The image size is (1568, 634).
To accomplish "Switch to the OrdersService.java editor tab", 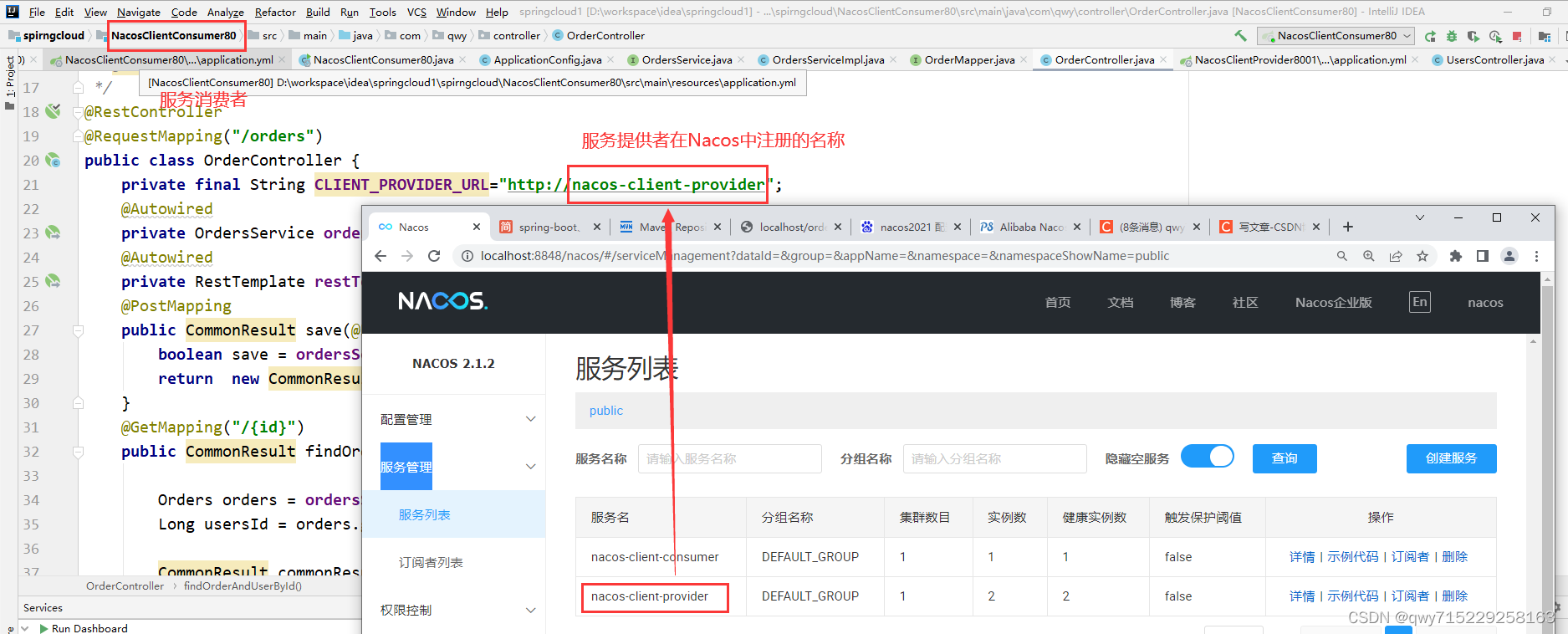I will tap(687, 60).
